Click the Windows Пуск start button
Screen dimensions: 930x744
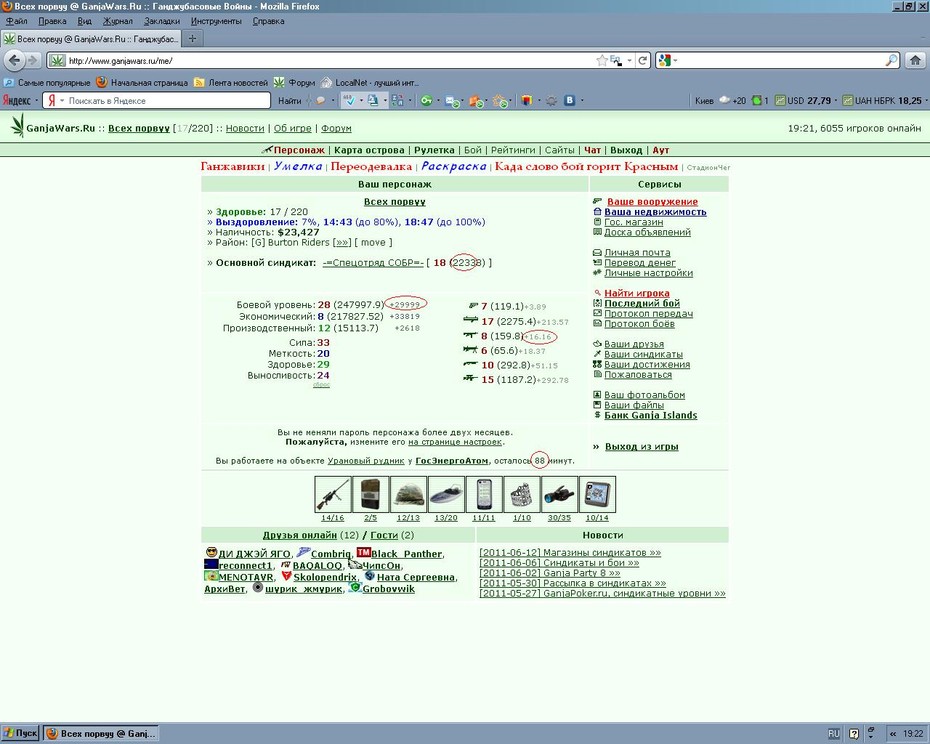tap(20, 733)
